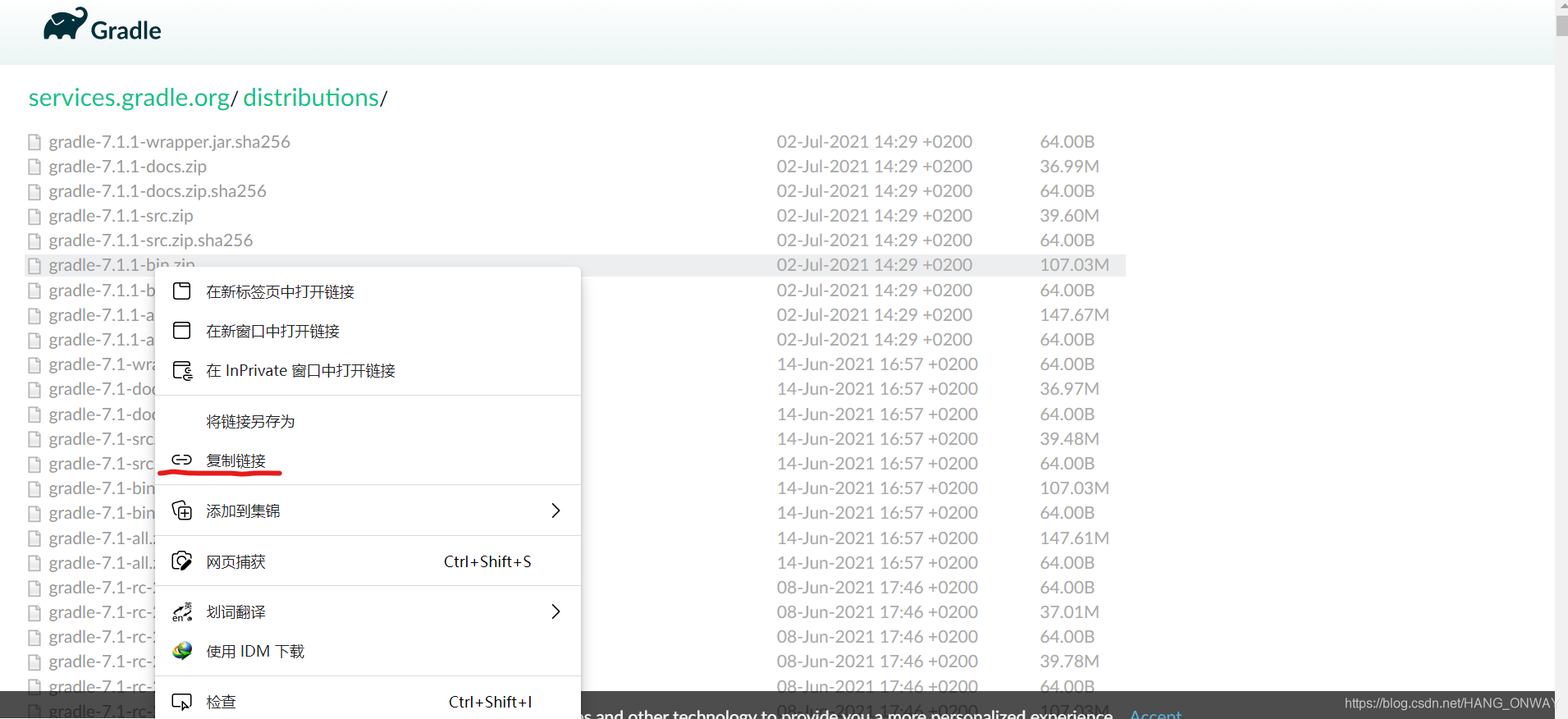Click the add-to-collections icon
Viewport: 1568px width, 719px height.
pyautogui.click(x=182, y=511)
